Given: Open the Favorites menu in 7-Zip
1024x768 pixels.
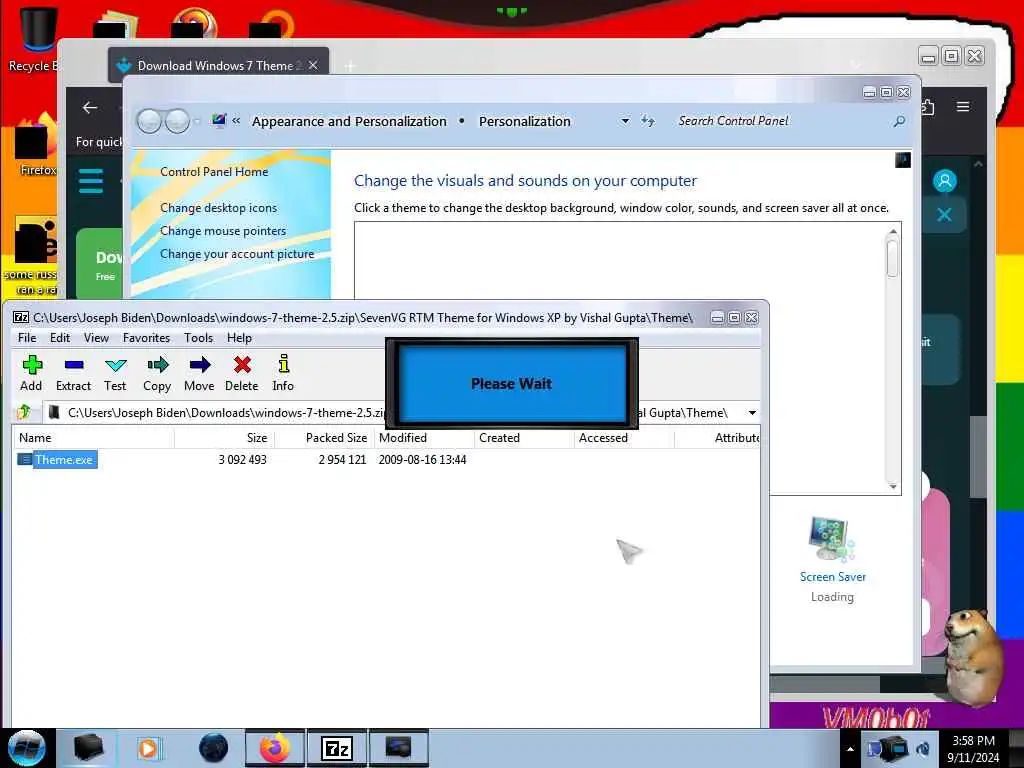Looking at the screenshot, I should coord(146,338).
